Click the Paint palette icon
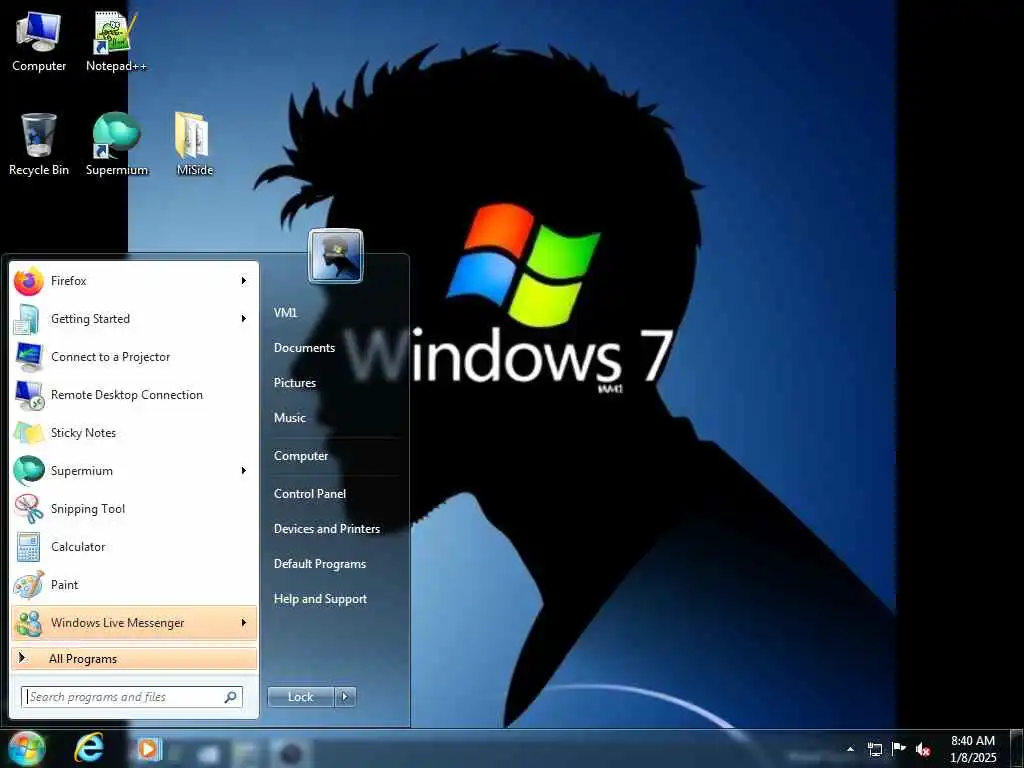The image size is (1024, 768). pyautogui.click(x=28, y=584)
